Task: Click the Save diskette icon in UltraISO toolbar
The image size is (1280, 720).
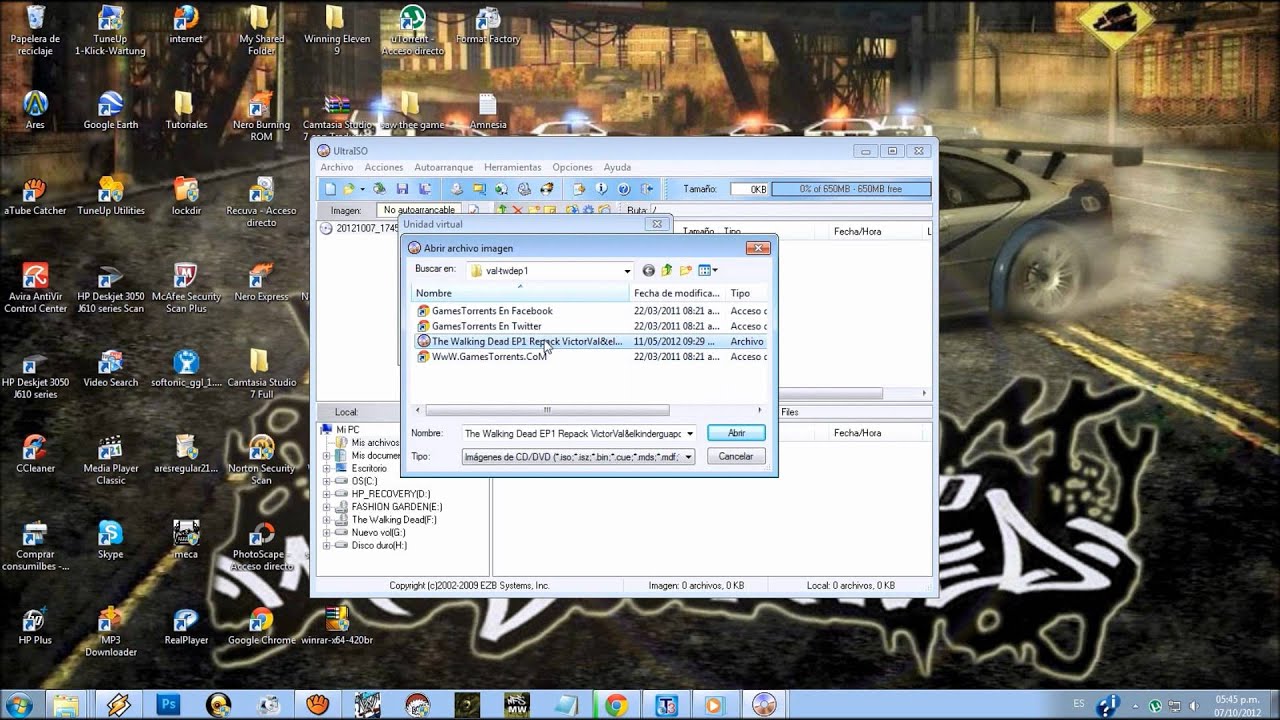Action: point(402,189)
